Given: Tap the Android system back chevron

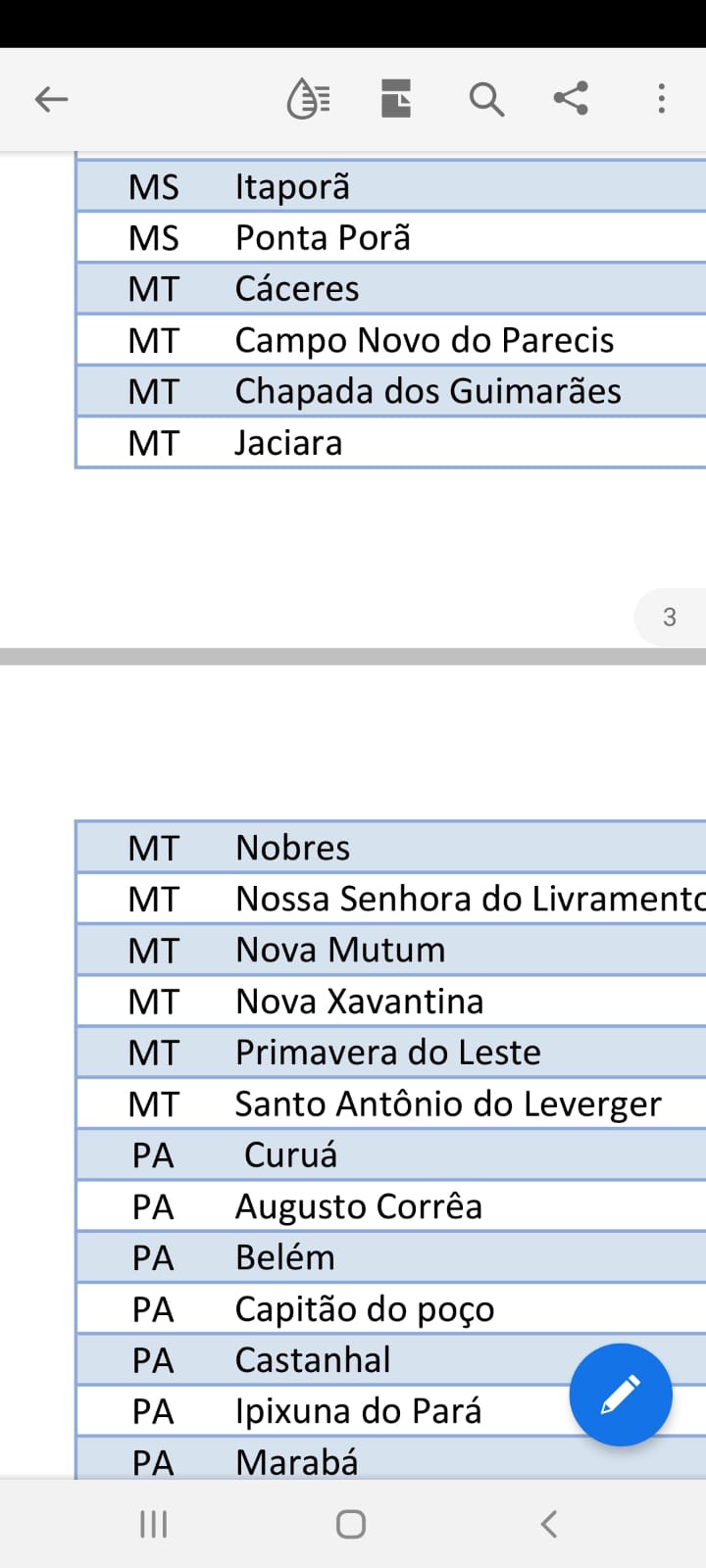Looking at the screenshot, I should tap(549, 1524).
